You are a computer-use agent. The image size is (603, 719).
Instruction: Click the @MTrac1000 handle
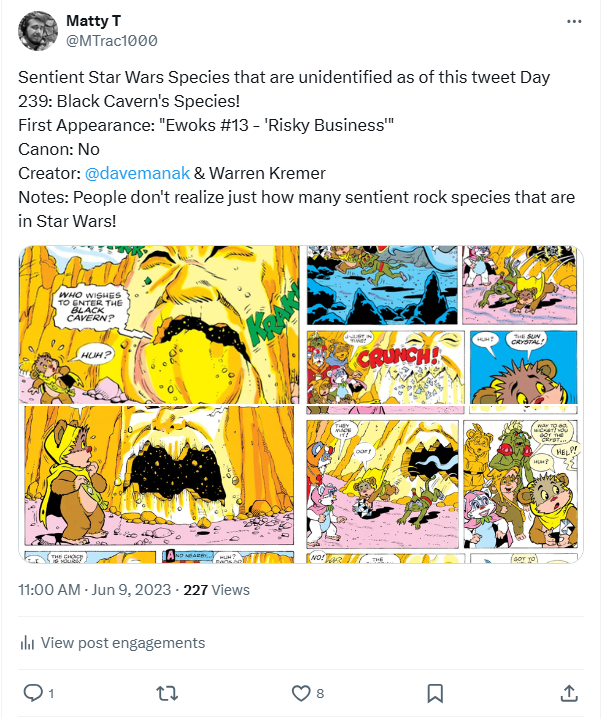[x=111, y=40]
